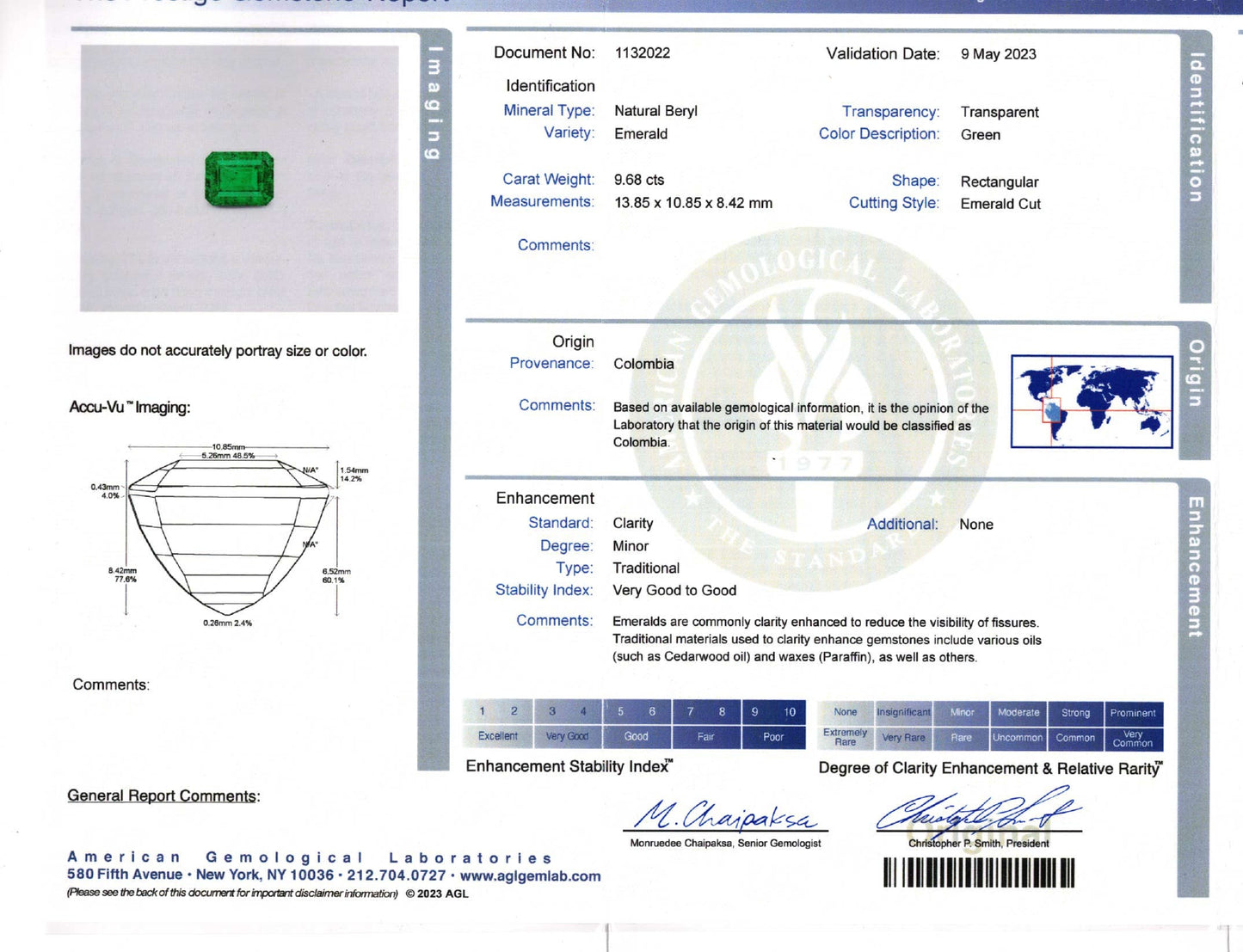Image resolution: width=1243 pixels, height=952 pixels.
Task: Click the emerald gemstone photograph
Action: 238,176
